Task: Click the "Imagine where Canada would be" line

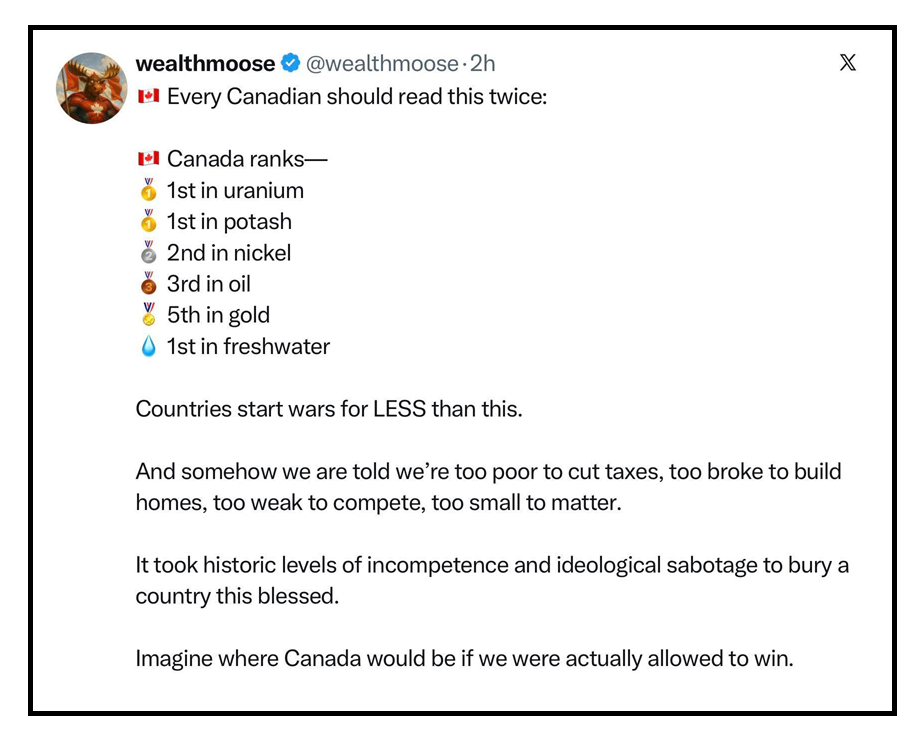Action: tap(464, 659)
